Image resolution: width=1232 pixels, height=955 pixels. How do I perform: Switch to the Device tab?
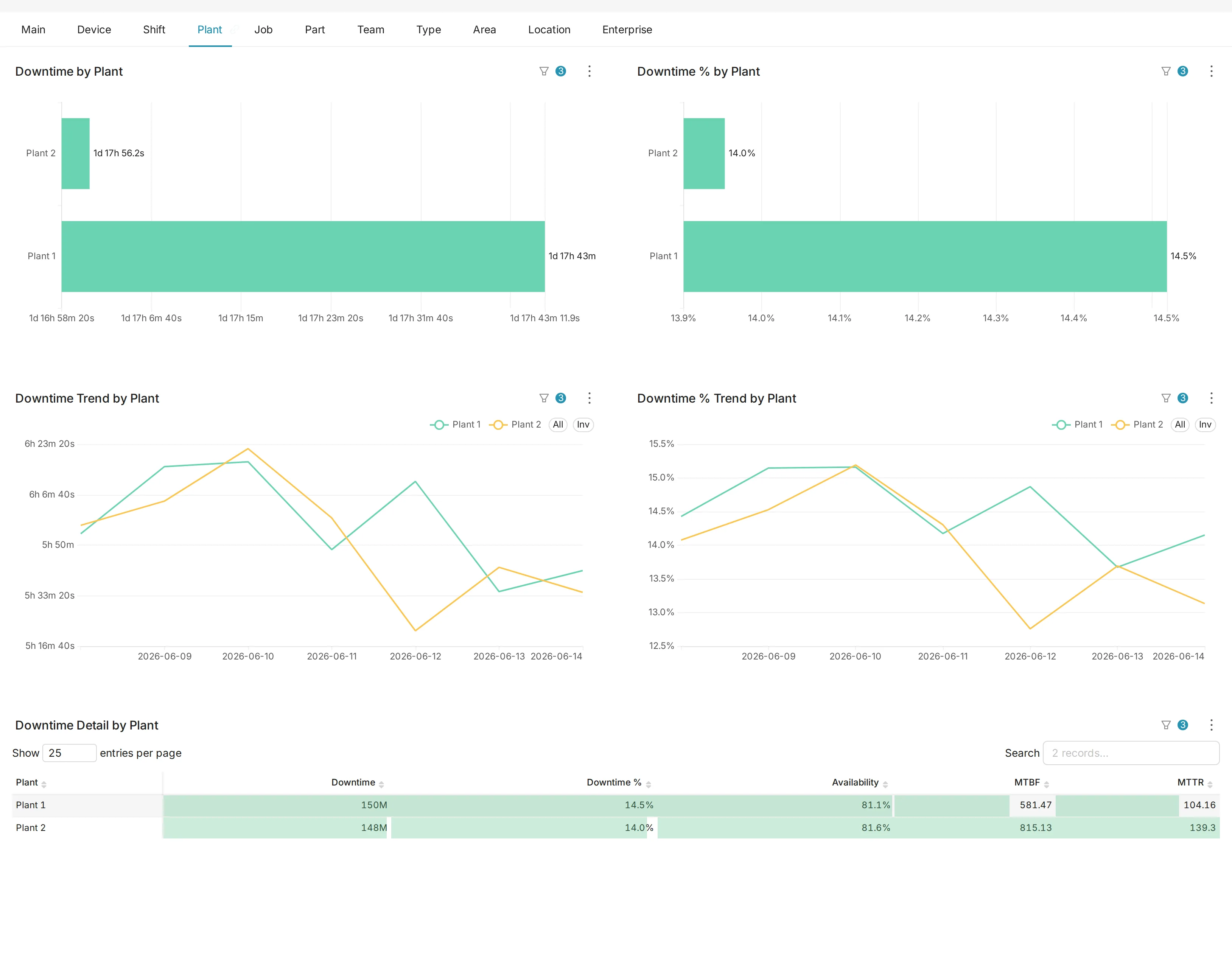(94, 30)
